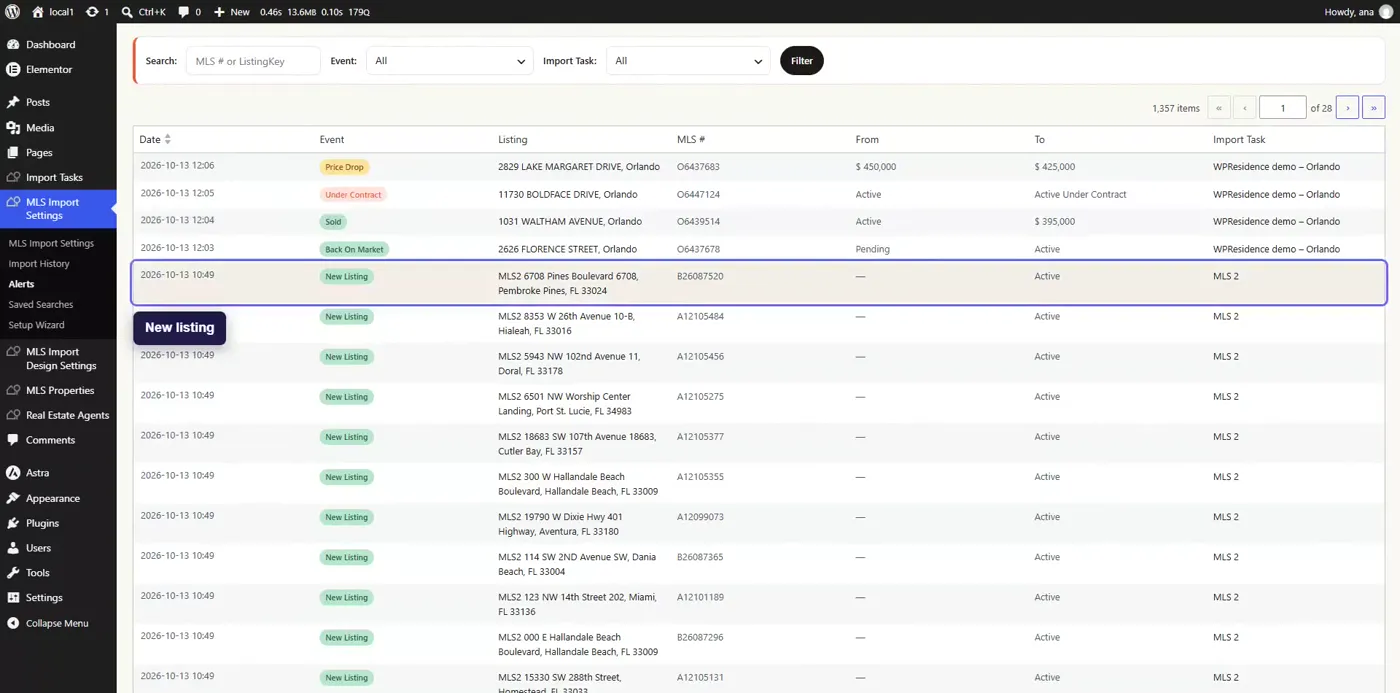Viewport: 1400px width, 693px height.
Task: Click listing 2829 LAKE MARGARET DRIVE, Orlando
Action: point(579,167)
